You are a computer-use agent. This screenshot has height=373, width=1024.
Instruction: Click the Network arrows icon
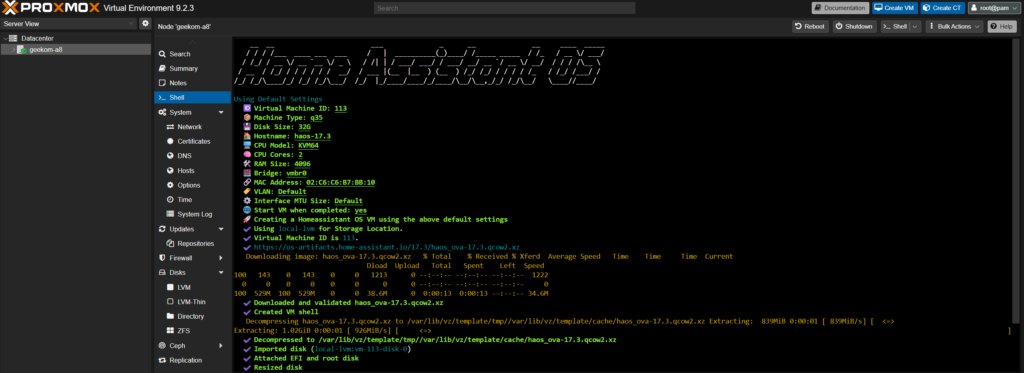click(170, 127)
